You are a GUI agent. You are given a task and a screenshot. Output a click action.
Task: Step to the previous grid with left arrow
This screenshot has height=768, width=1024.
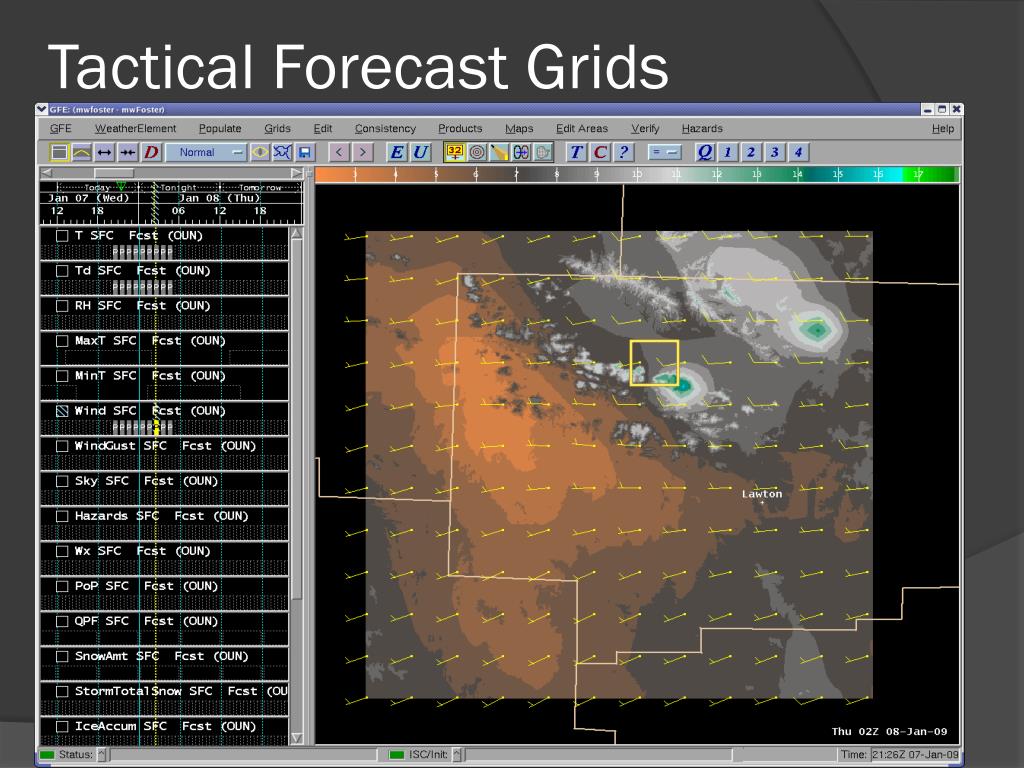point(339,152)
